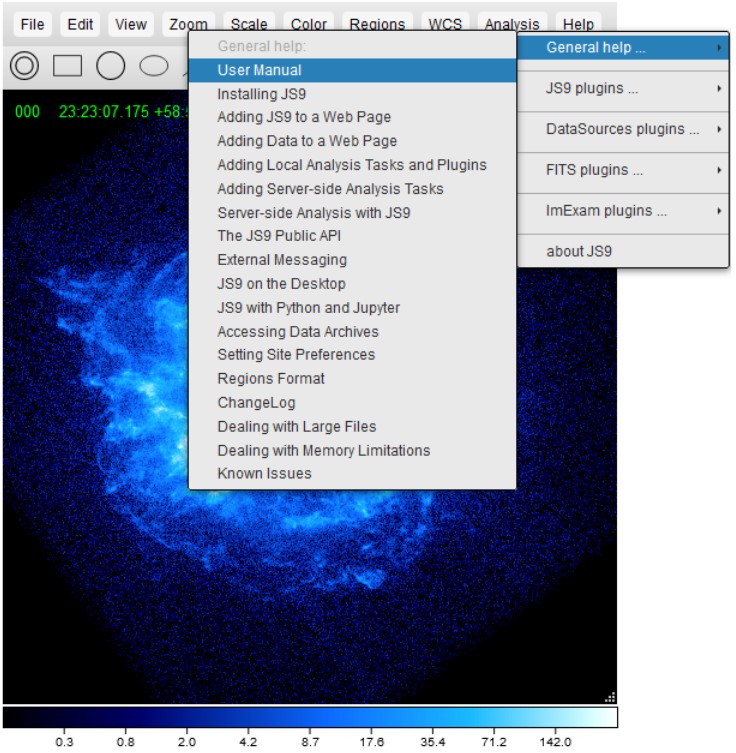This screenshot has width=736, height=753.
Task: Open Dealing with Memory Limitations
Action: tap(352, 450)
